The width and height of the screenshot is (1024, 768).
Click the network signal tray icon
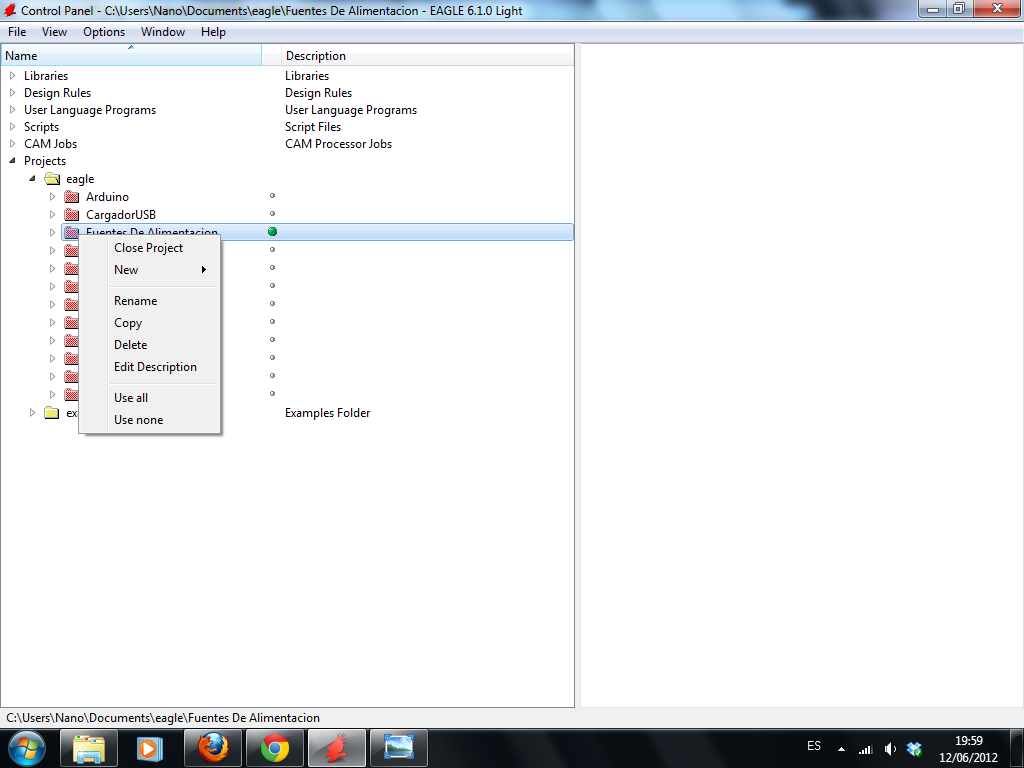(866, 749)
